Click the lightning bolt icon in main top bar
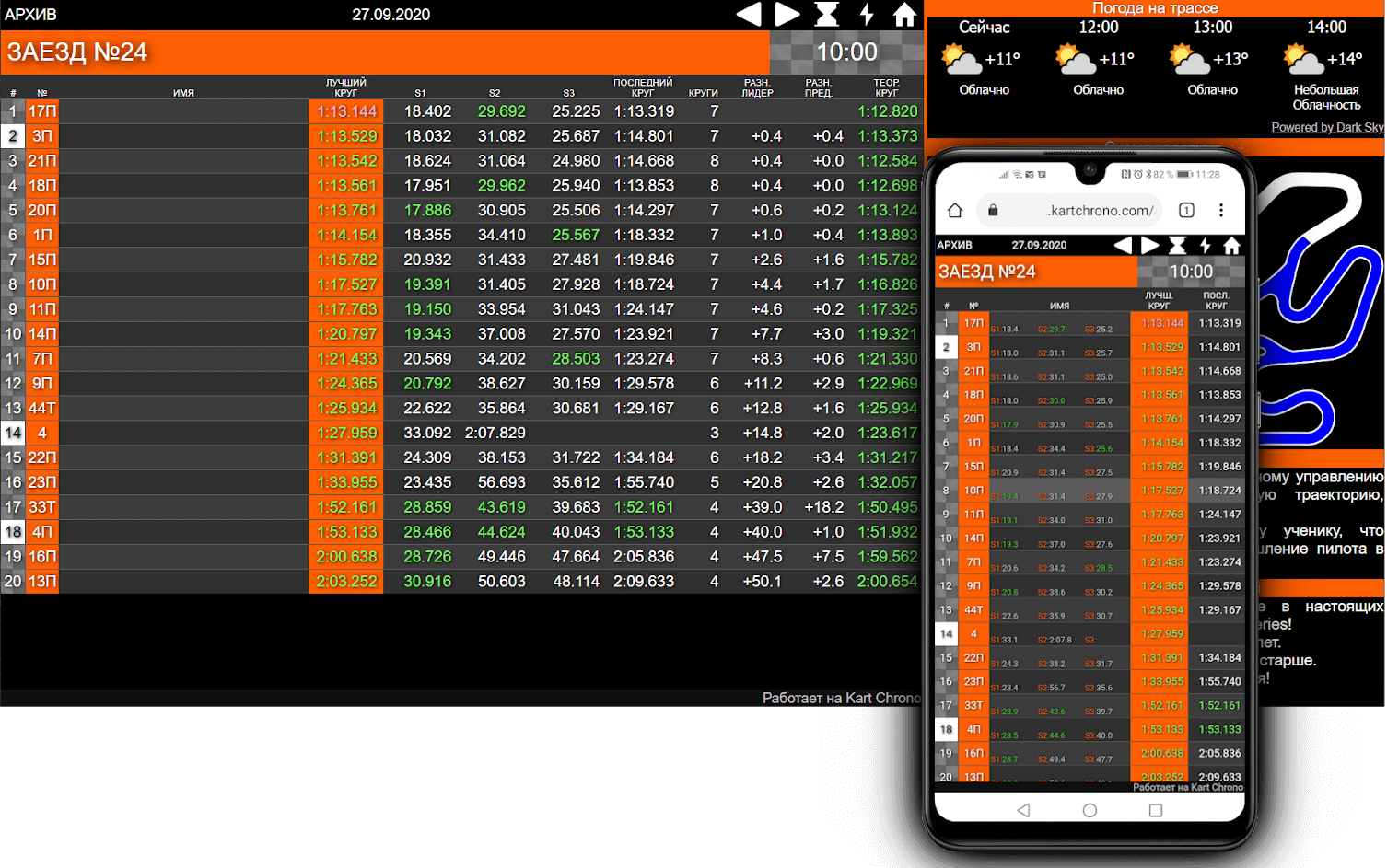1387x868 pixels. point(867,15)
